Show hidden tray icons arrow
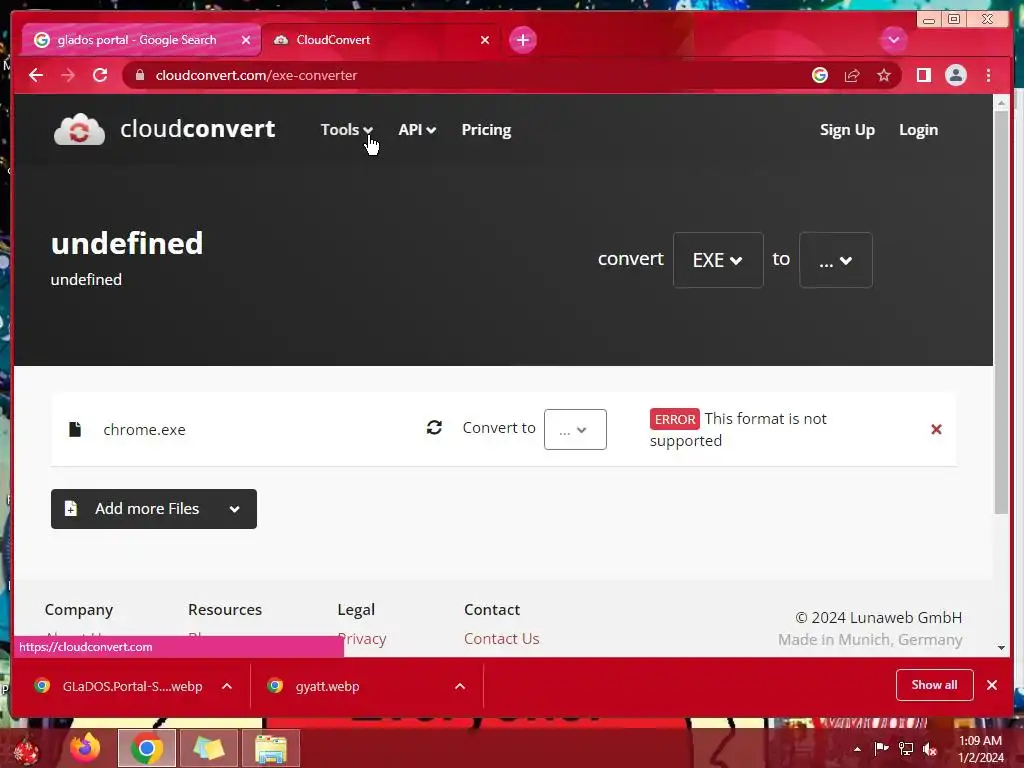 point(857,749)
